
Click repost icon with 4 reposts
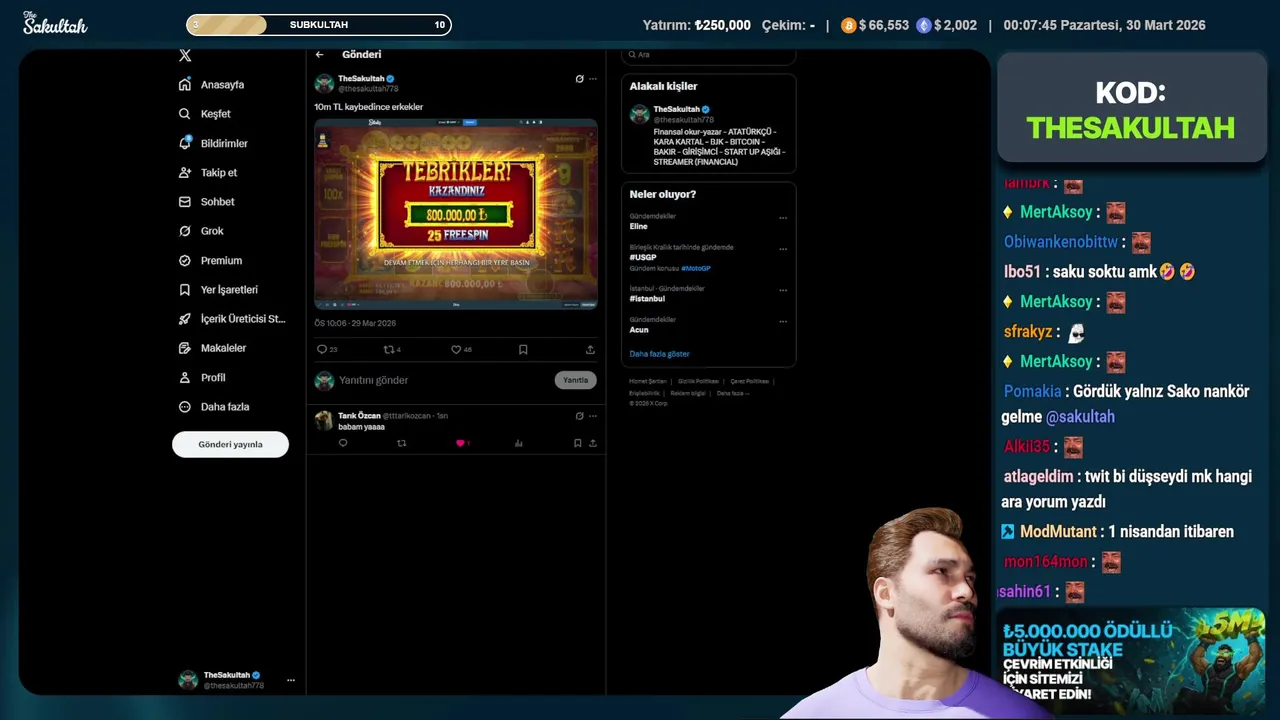[x=390, y=350]
